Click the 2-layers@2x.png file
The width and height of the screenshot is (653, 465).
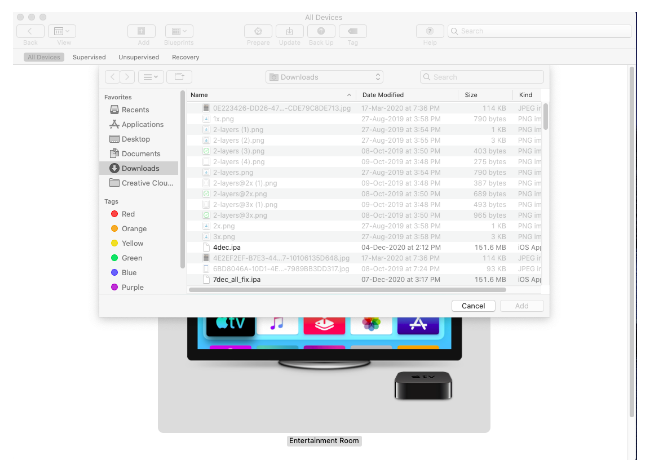coord(364,194)
